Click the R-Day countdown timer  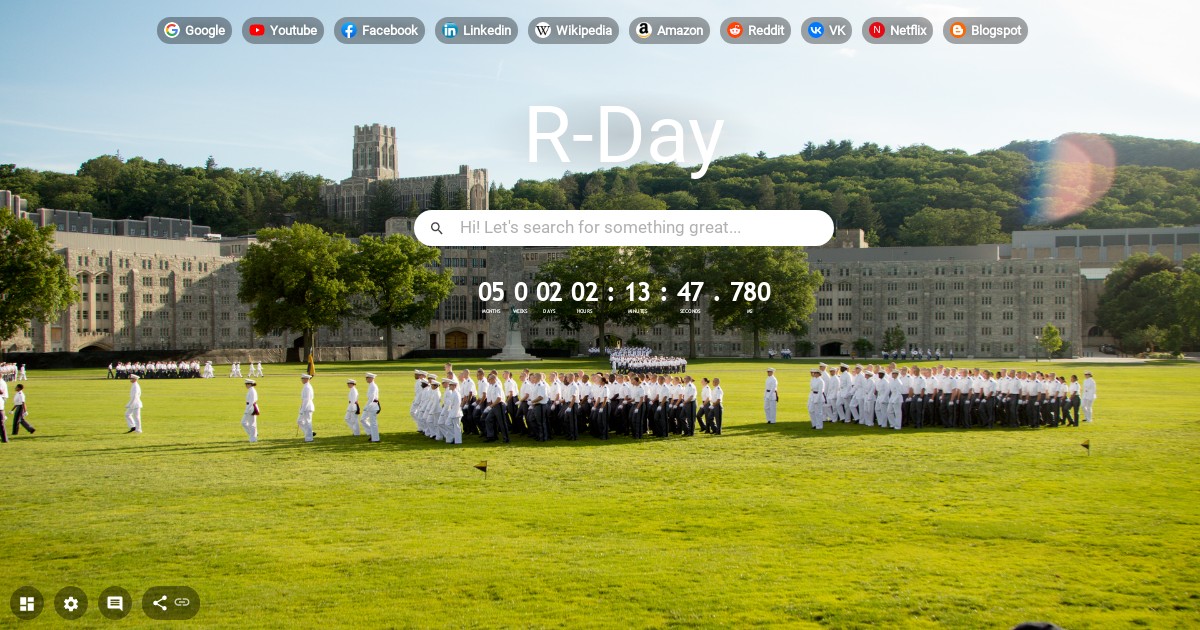click(624, 293)
